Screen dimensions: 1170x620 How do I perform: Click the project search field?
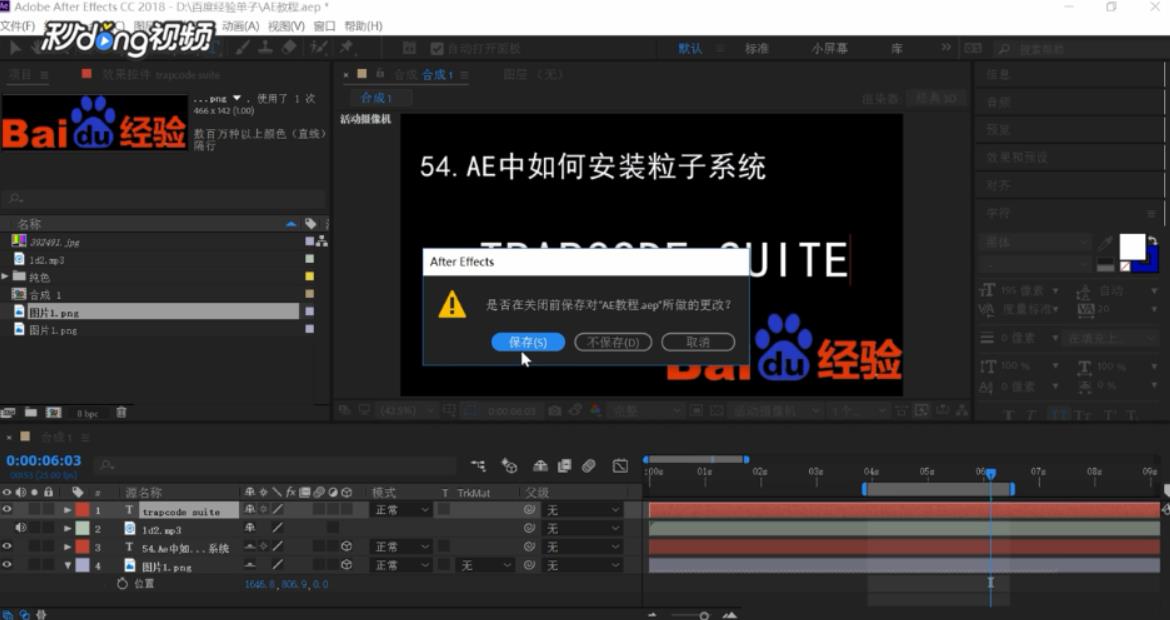(164, 198)
